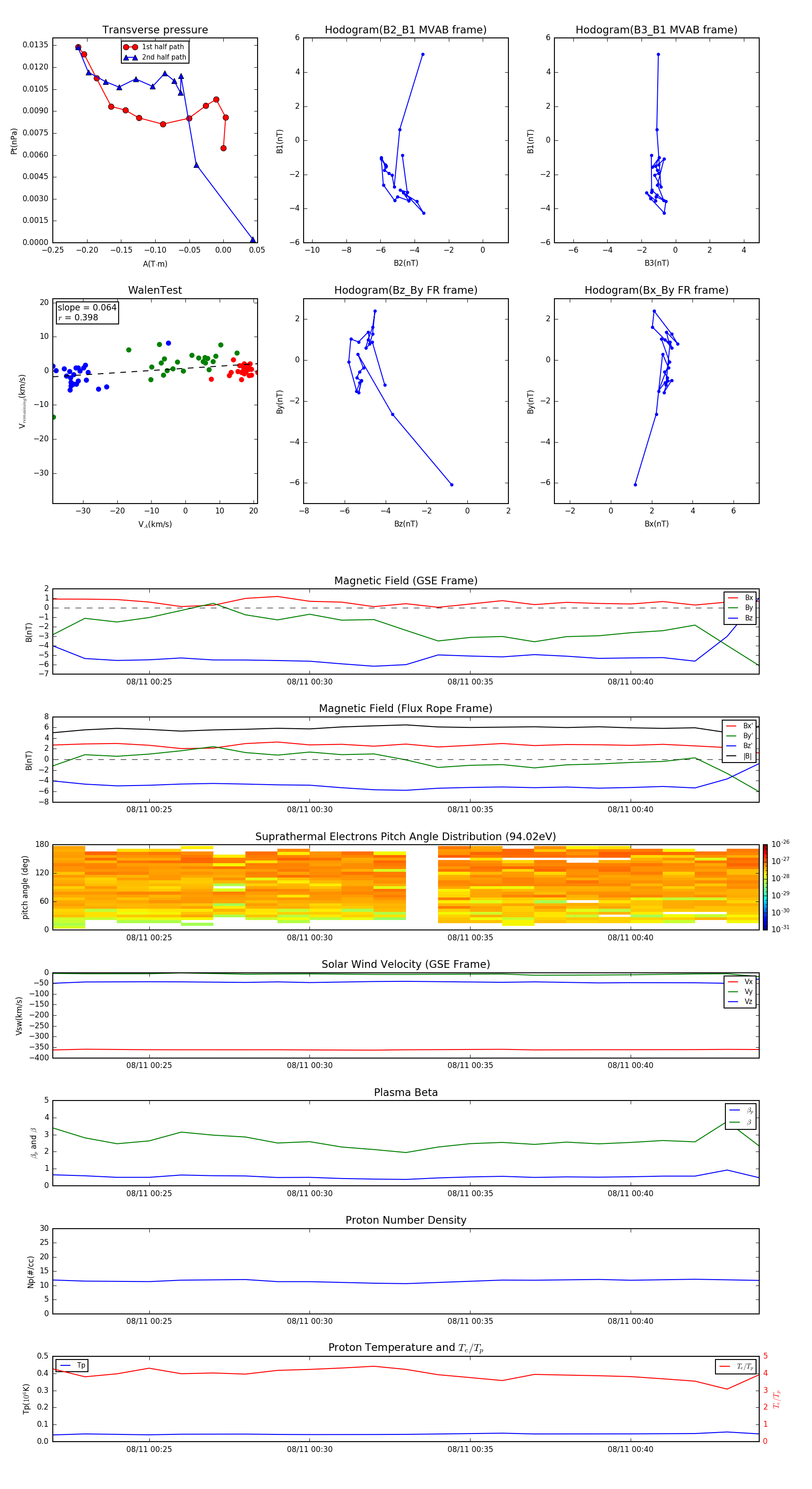
Task: Click the 'Vz' legend entry in velocity panel
Action: (740, 1002)
